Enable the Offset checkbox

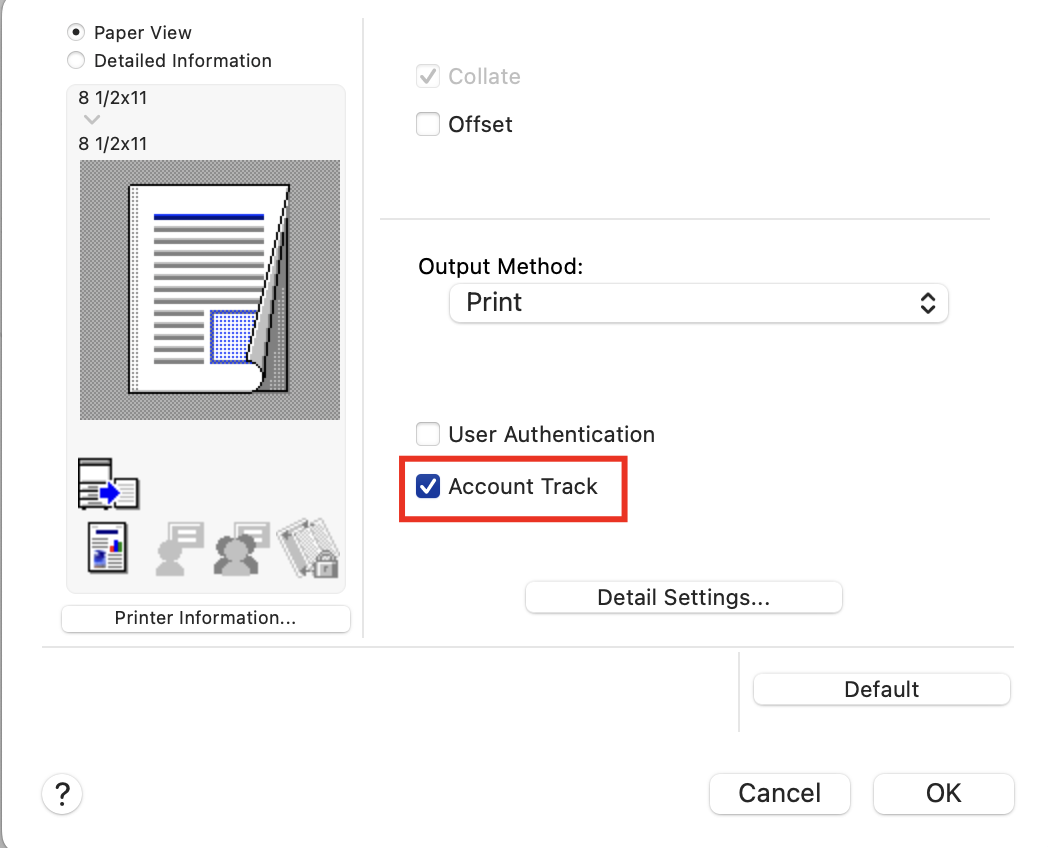[x=428, y=125]
